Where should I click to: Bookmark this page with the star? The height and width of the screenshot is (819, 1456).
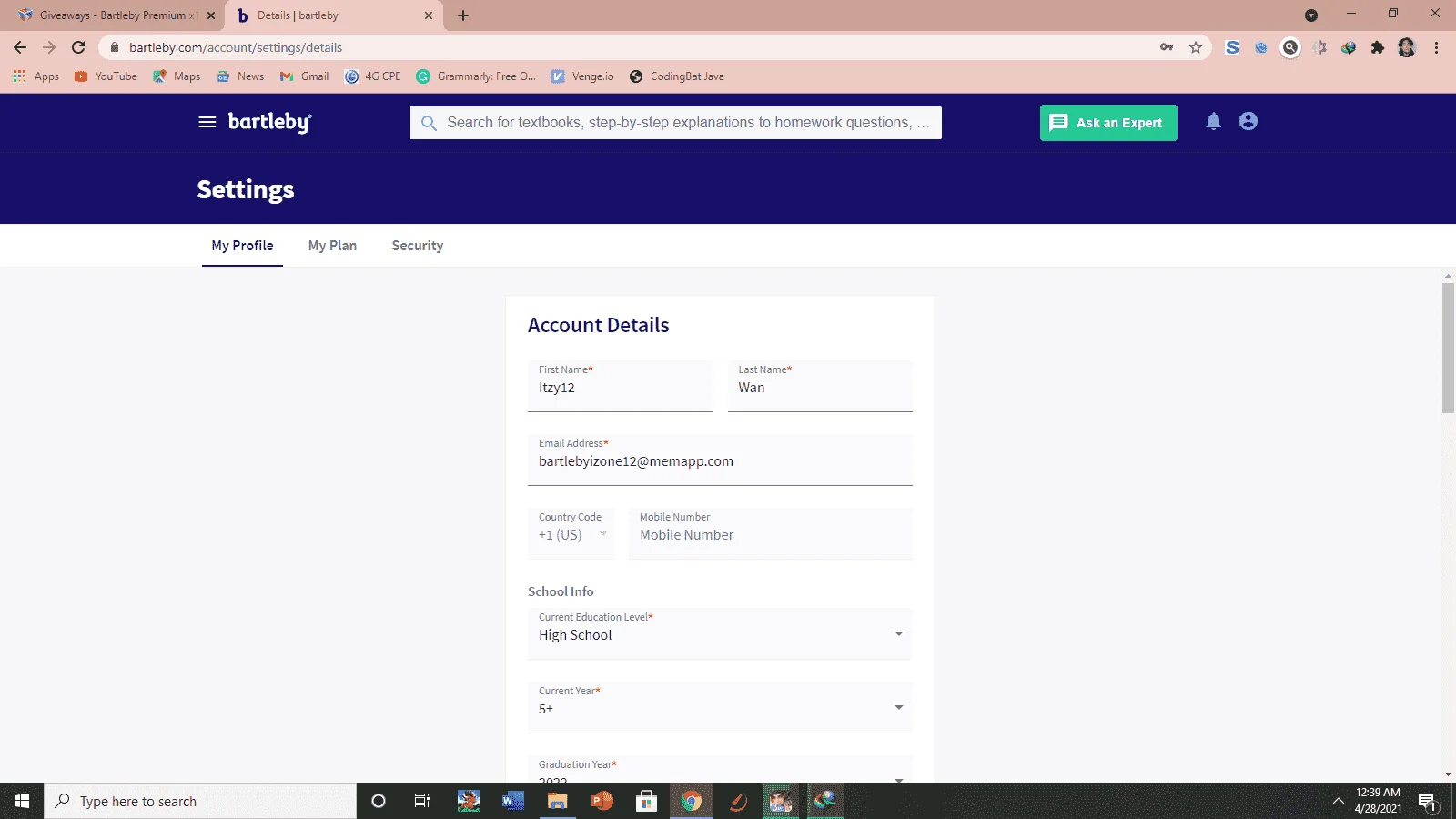(x=1196, y=47)
